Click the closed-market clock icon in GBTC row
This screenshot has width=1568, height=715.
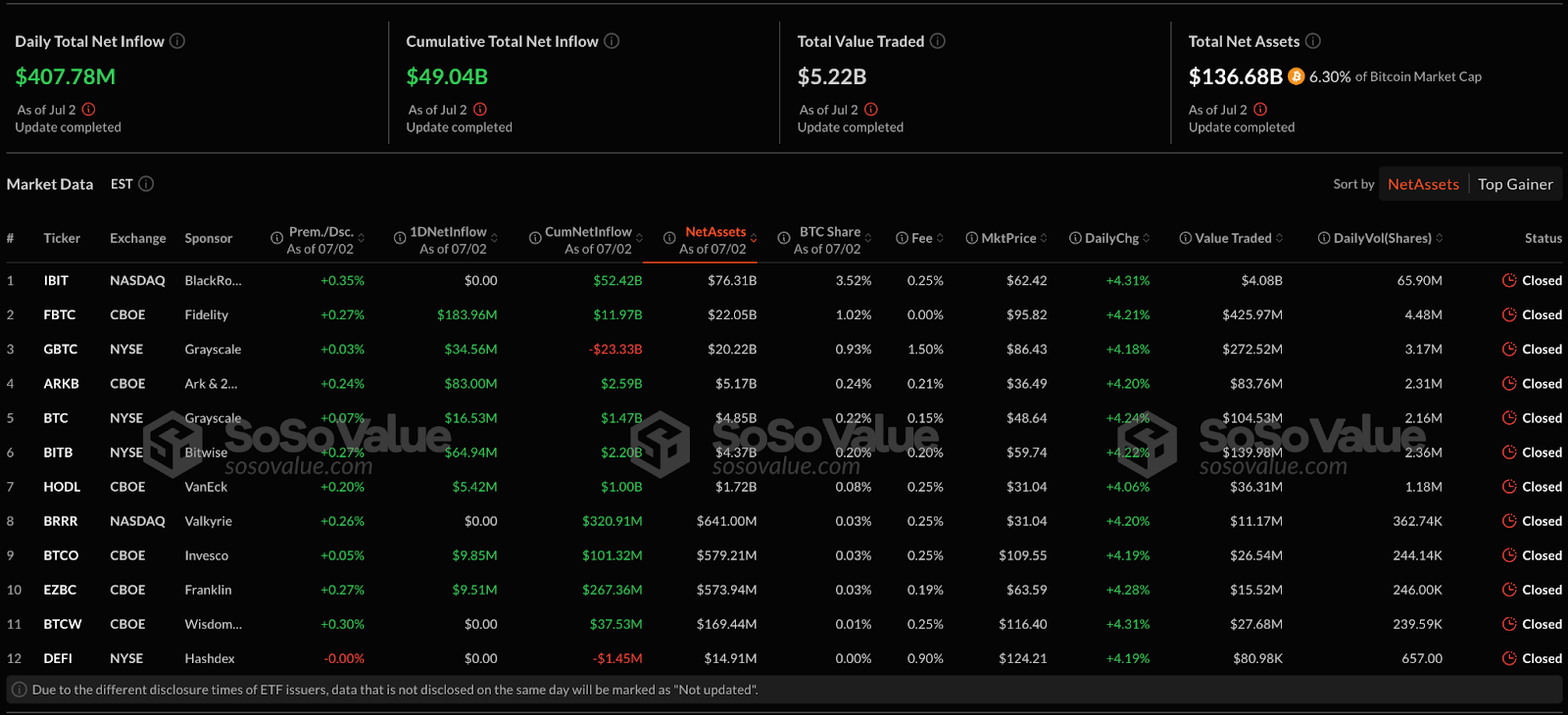(1509, 349)
